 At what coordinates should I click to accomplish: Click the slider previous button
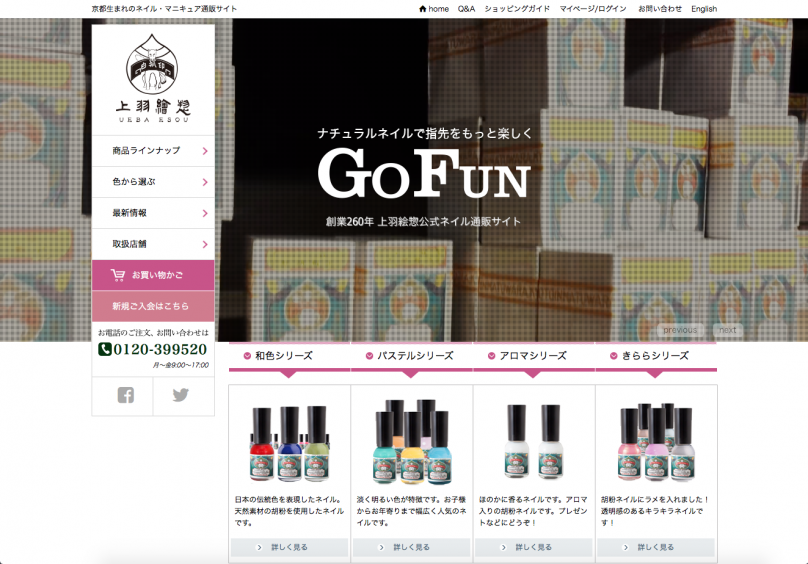[680, 330]
